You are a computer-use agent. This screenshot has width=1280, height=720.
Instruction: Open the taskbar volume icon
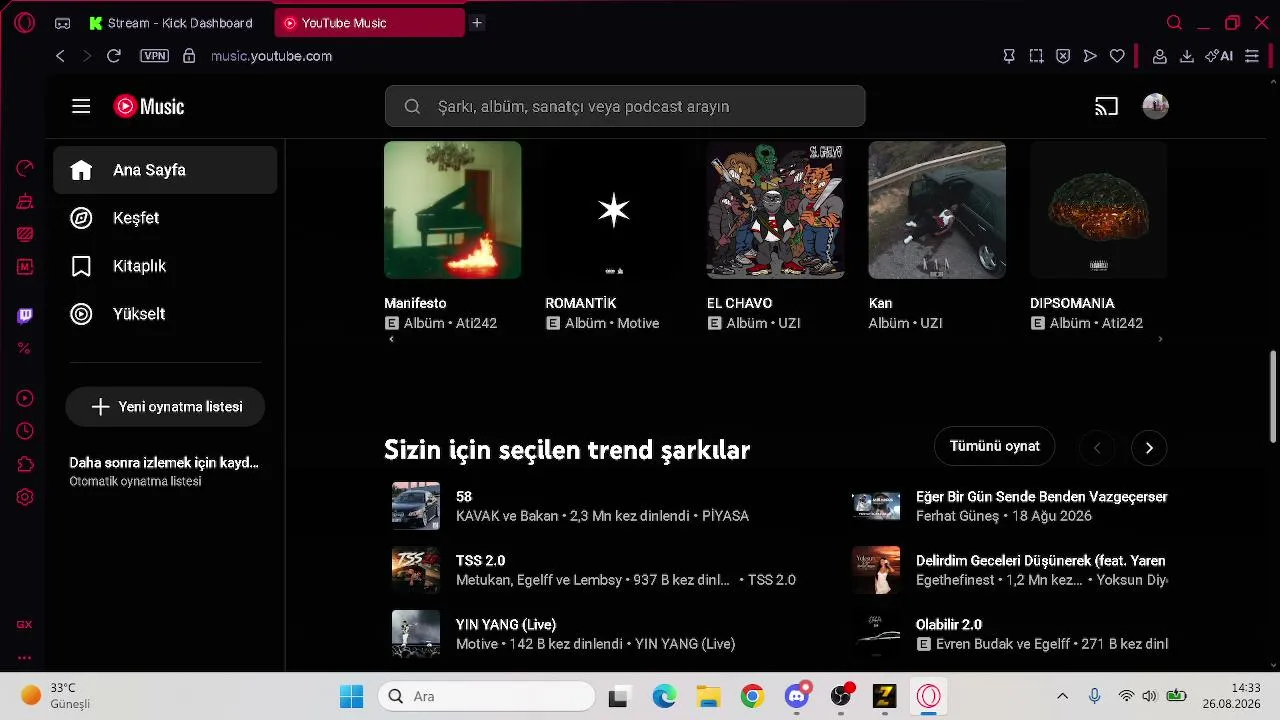point(1149,696)
